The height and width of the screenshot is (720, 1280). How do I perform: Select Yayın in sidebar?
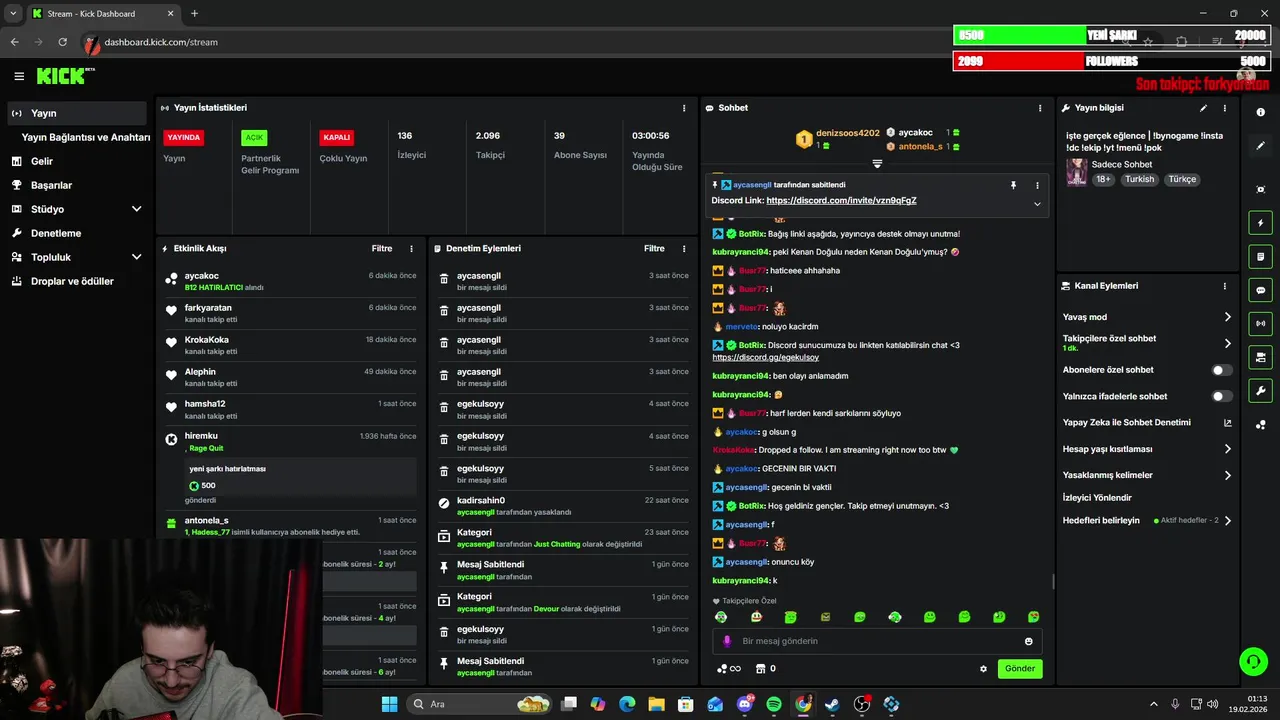[78, 113]
